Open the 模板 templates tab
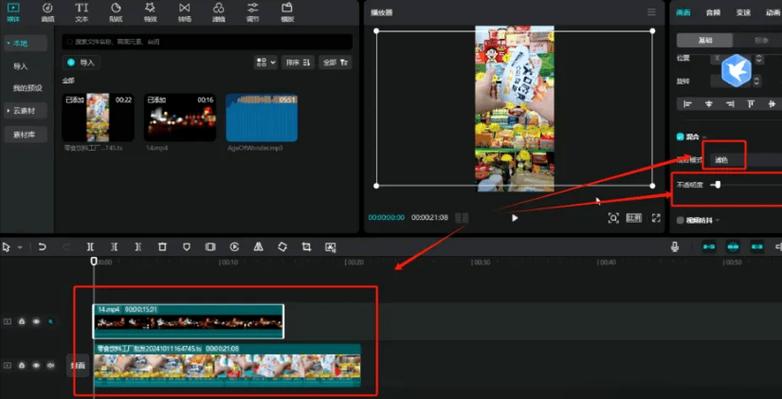Image resolution: width=782 pixels, height=399 pixels. click(287, 12)
